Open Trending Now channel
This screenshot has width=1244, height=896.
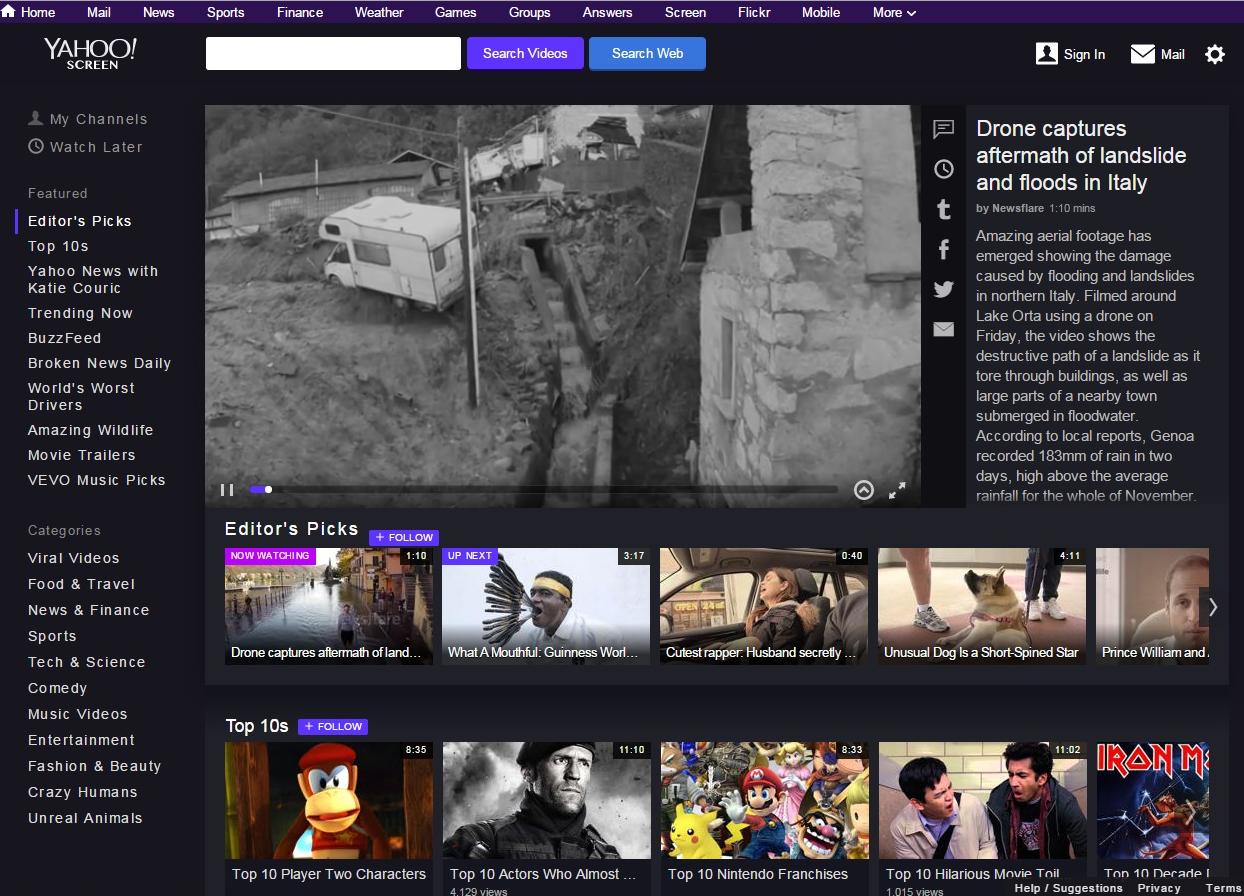point(80,313)
